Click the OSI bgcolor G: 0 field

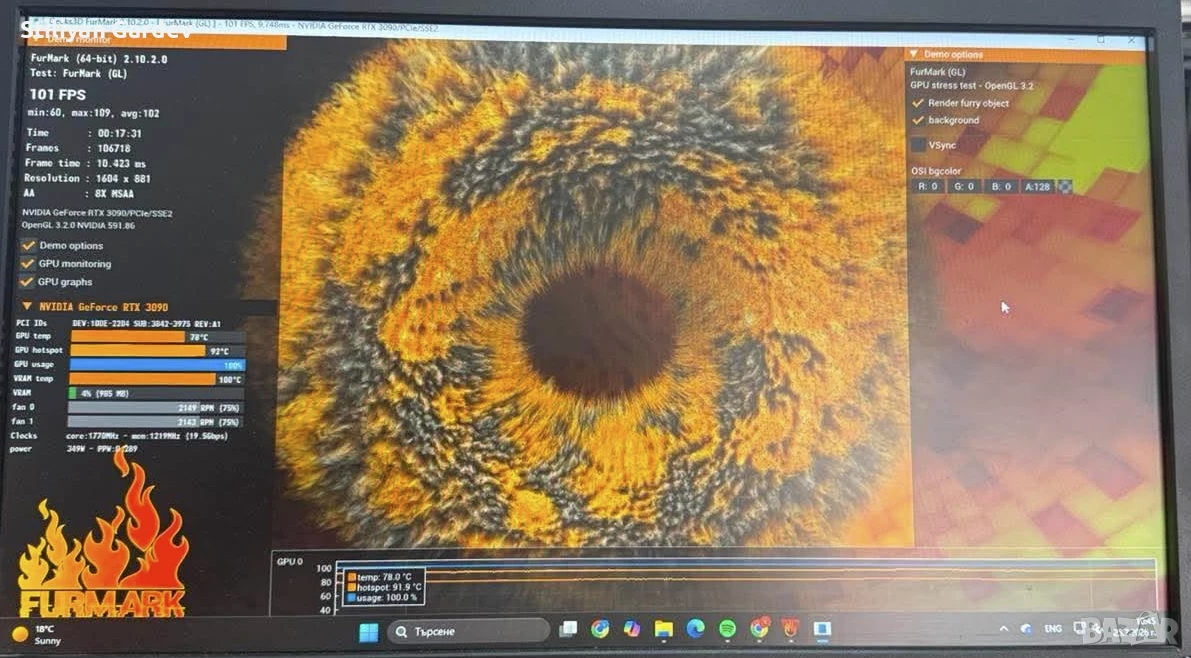click(x=964, y=186)
